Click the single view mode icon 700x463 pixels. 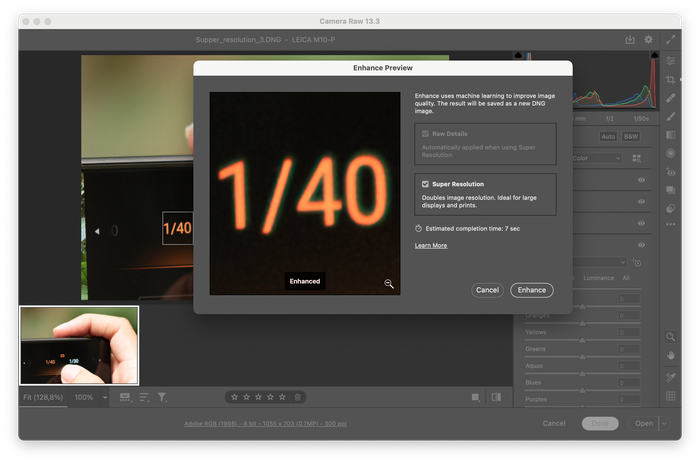click(x=476, y=397)
